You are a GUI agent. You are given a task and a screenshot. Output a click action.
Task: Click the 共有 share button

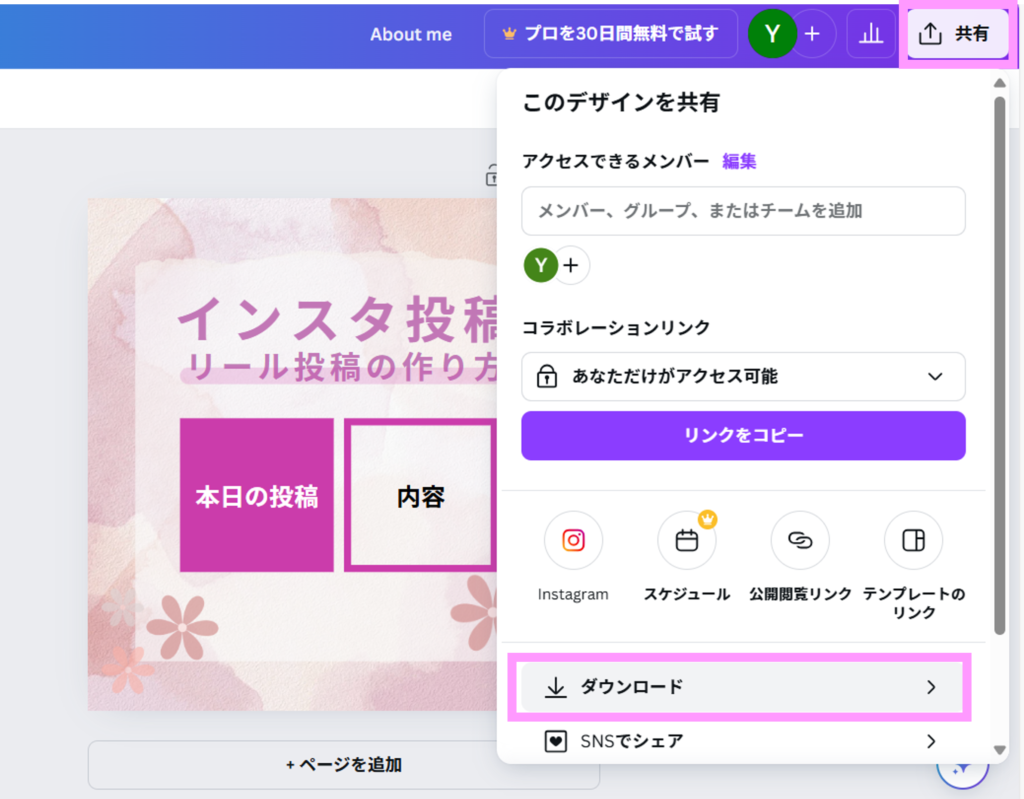(955, 34)
